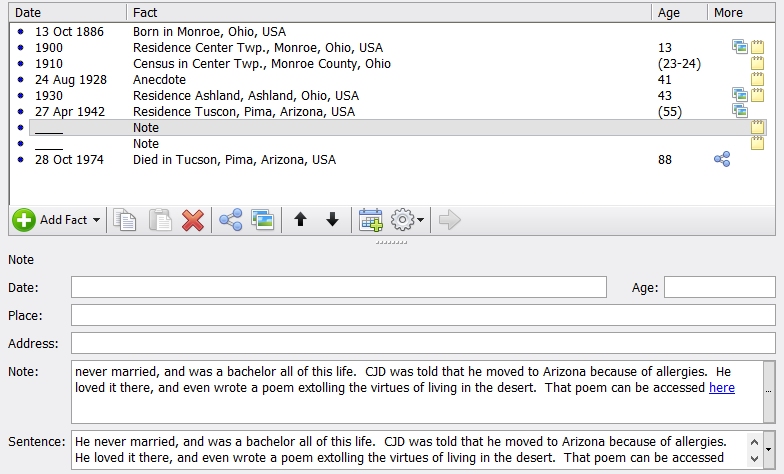The height and width of the screenshot is (474, 784).
Task: Open the media pictures icon in toolbar
Action: point(263,220)
